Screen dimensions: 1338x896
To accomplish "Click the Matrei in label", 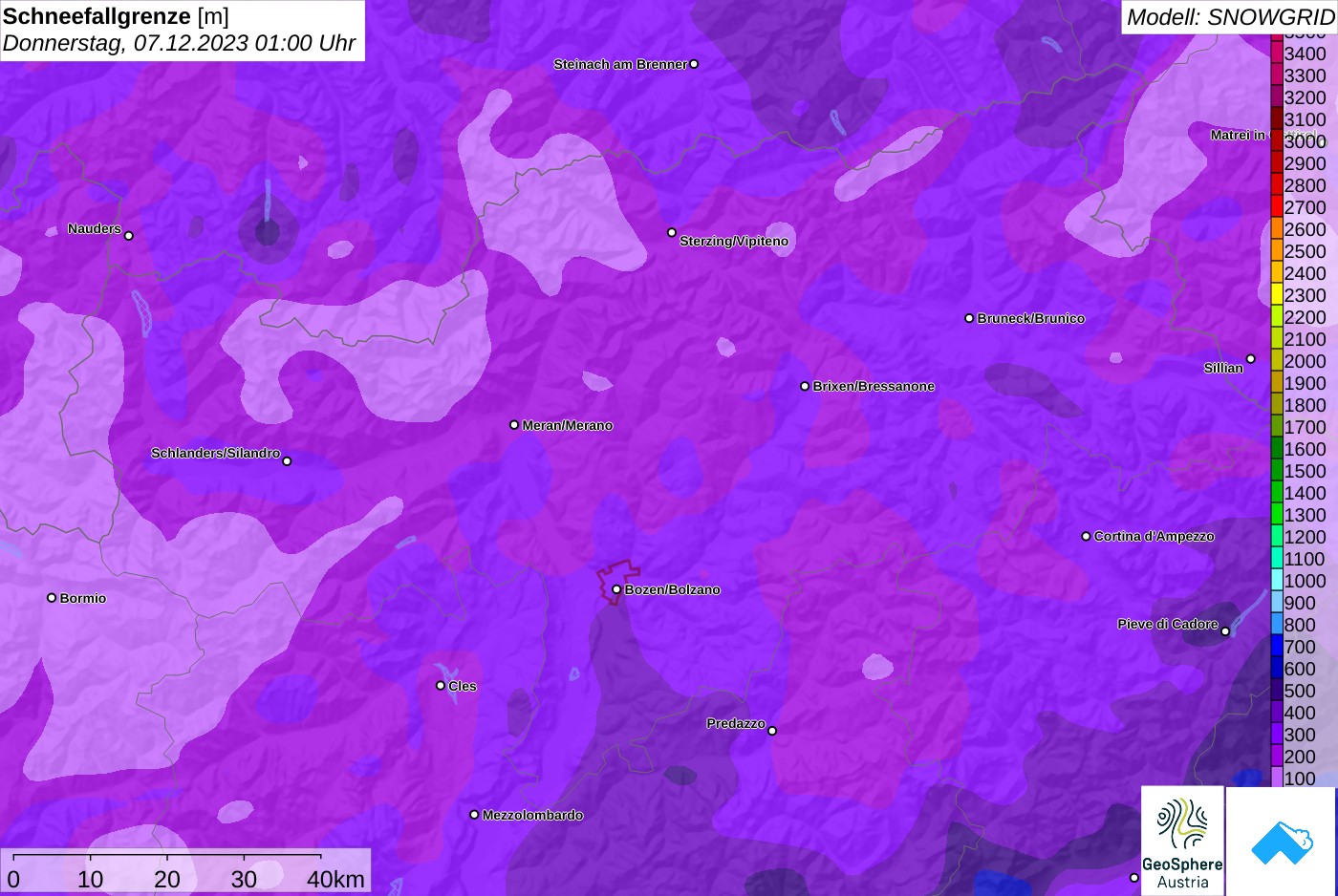I will coord(1238,135).
